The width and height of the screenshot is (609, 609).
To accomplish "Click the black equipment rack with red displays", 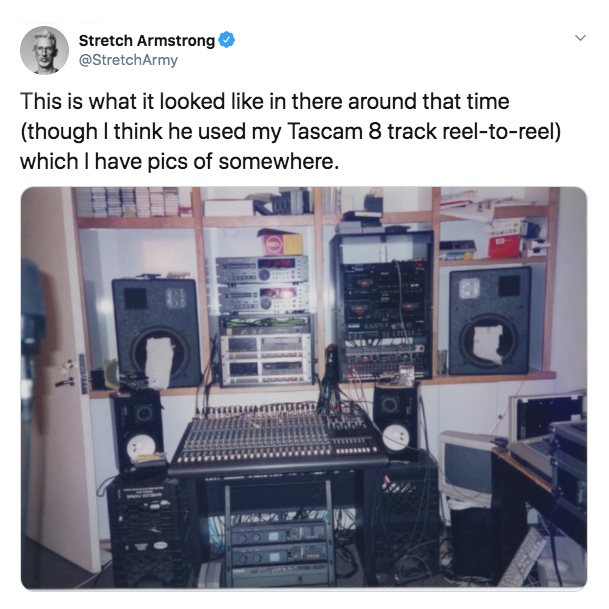I will [x=383, y=306].
